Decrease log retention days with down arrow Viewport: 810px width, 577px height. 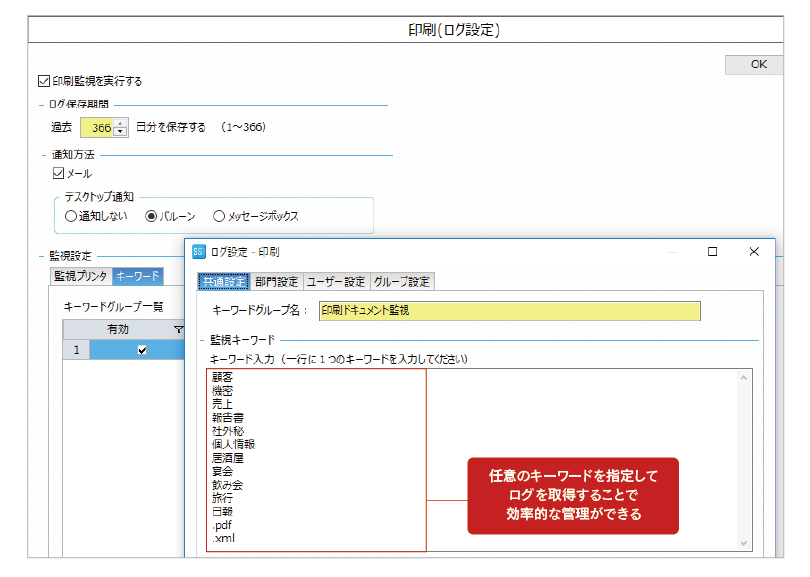click(x=120, y=132)
